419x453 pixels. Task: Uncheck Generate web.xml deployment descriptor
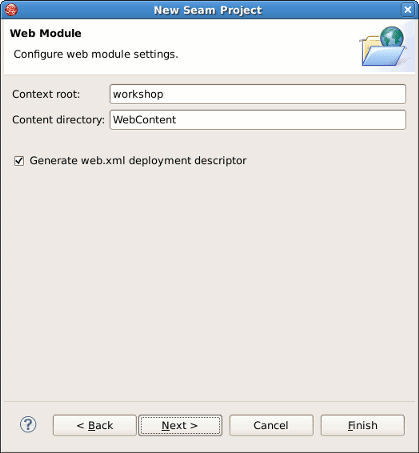coord(19,161)
